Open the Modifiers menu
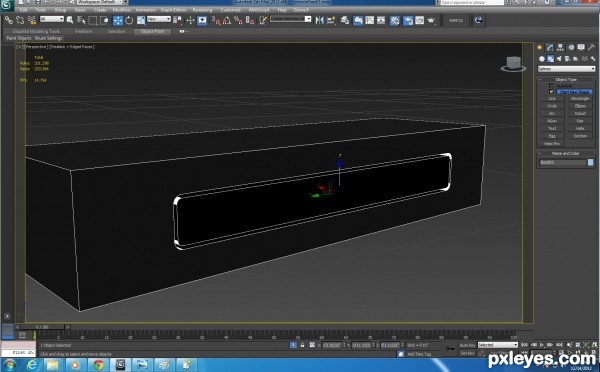Viewport: 600px width, 372px height. pos(122,10)
